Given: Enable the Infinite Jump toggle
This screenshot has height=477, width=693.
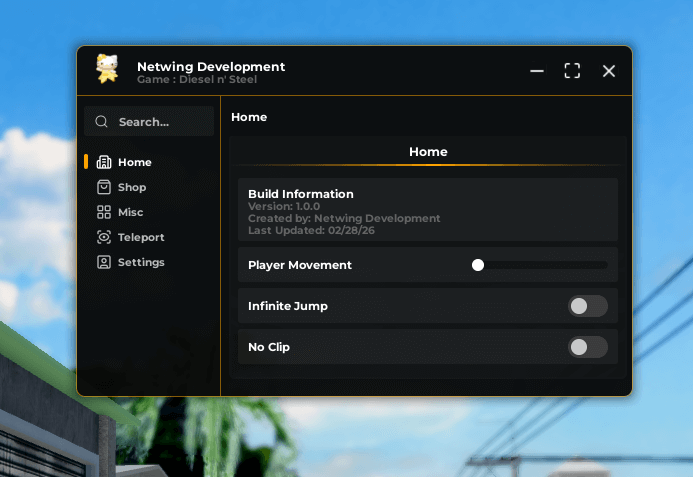Looking at the screenshot, I should tap(588, 306).
